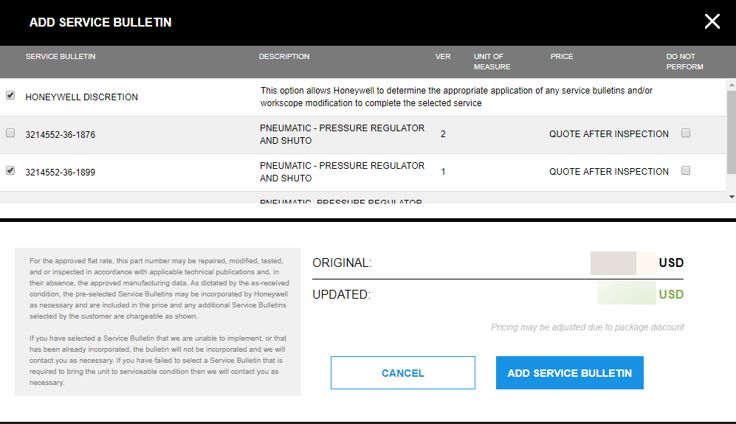
Task: Select the Ver column header
Action: pyautogui.click(x=443, y=57)
